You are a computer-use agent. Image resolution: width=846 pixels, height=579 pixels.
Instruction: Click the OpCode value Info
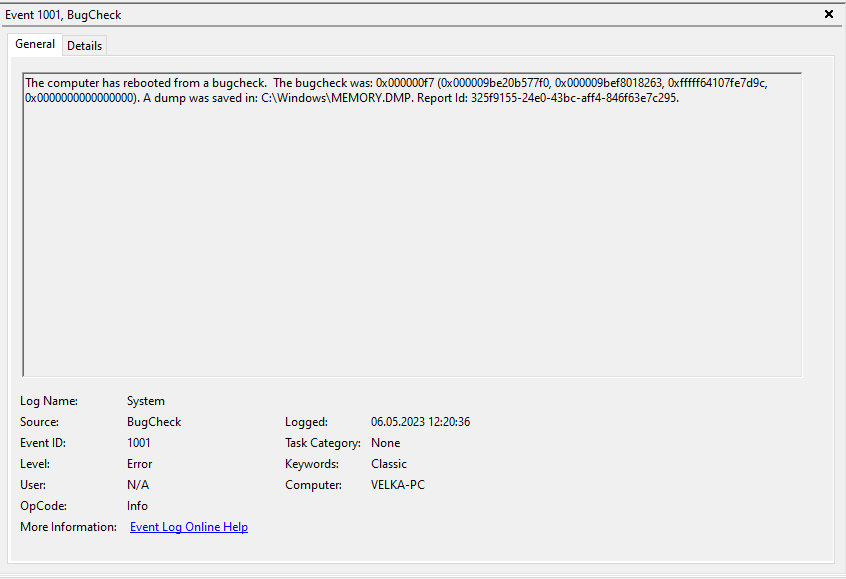pos(137,506)
